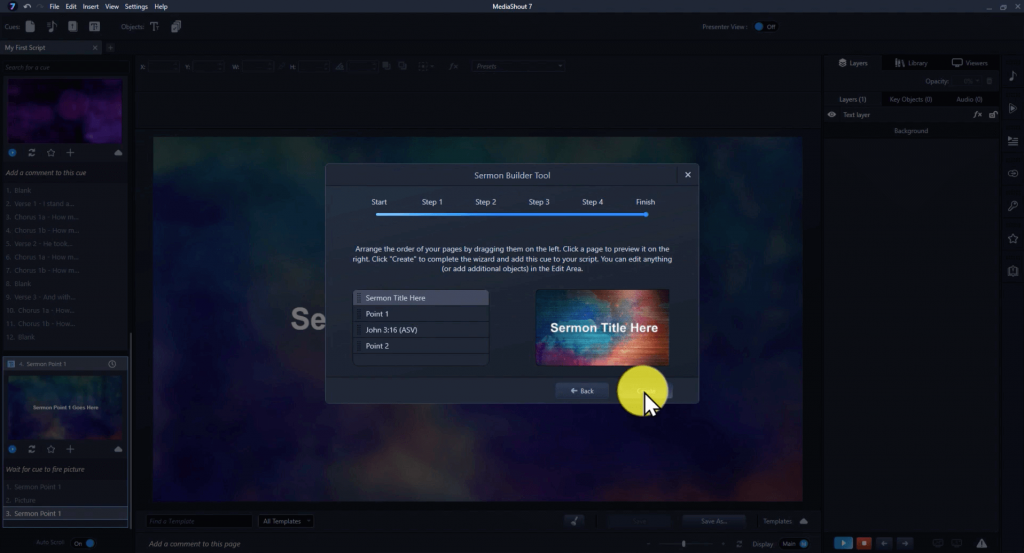Click the Find a Template field

(x=199, y=521)
